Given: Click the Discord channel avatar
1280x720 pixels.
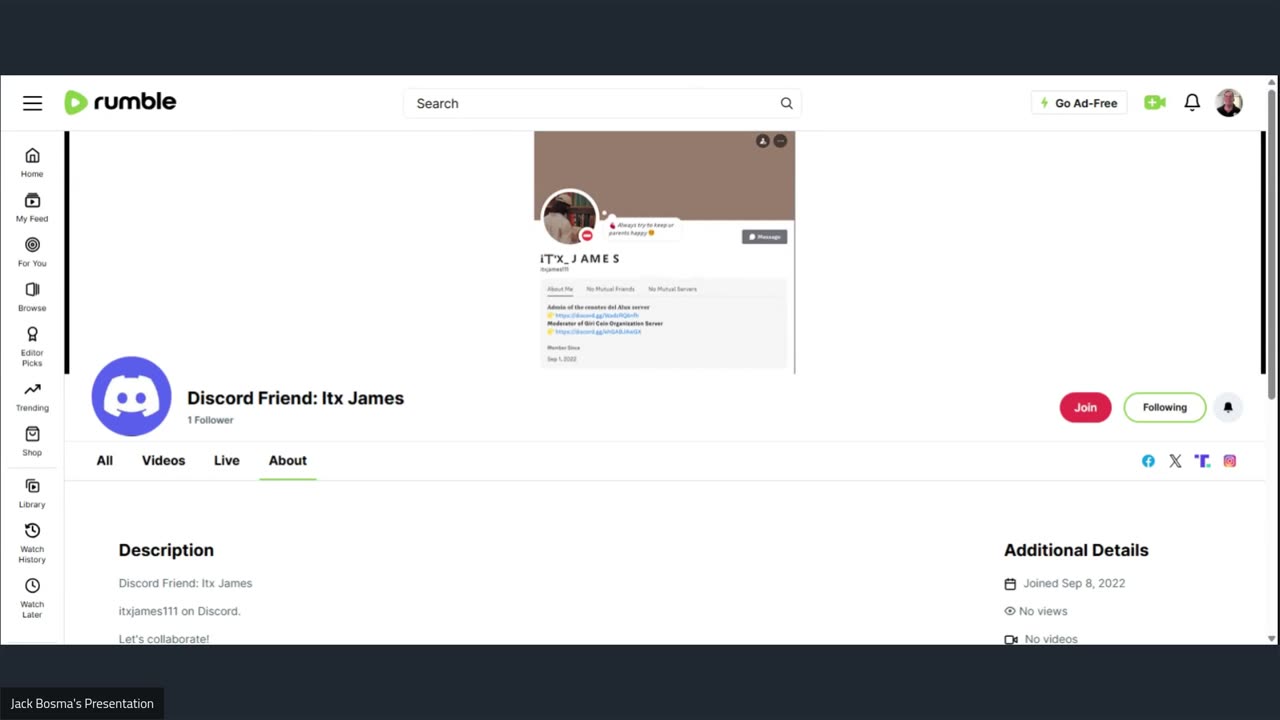Looking at the screenshot, I should pyautogui.click(x=131, y=396).
